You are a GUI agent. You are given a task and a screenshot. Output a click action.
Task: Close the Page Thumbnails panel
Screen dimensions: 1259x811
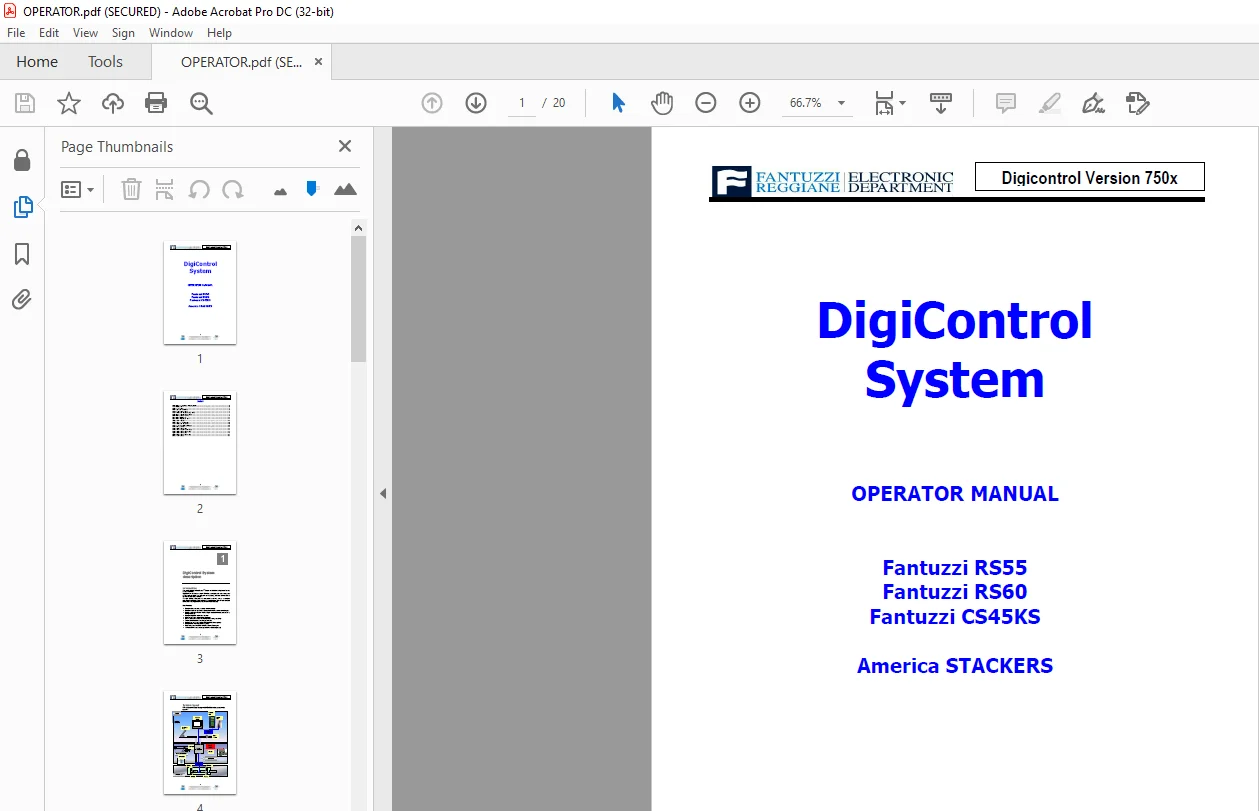pyautogui.click(x=345, y=146)
